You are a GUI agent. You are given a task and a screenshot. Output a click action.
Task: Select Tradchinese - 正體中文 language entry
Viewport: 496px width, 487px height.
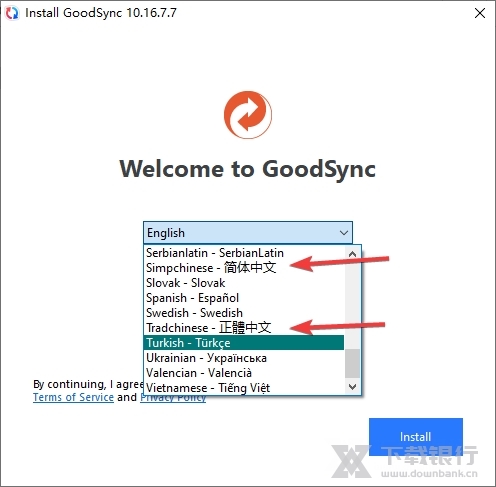(x=244, y=328)
